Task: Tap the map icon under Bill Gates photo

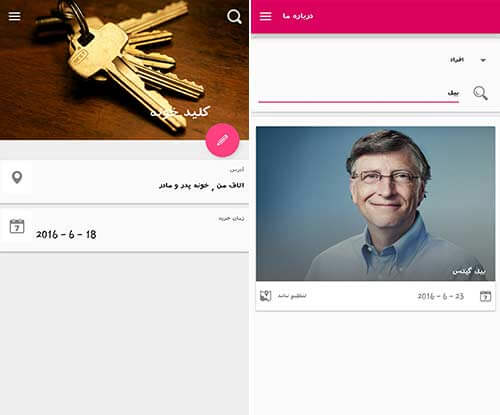Action: click(266, 296)
